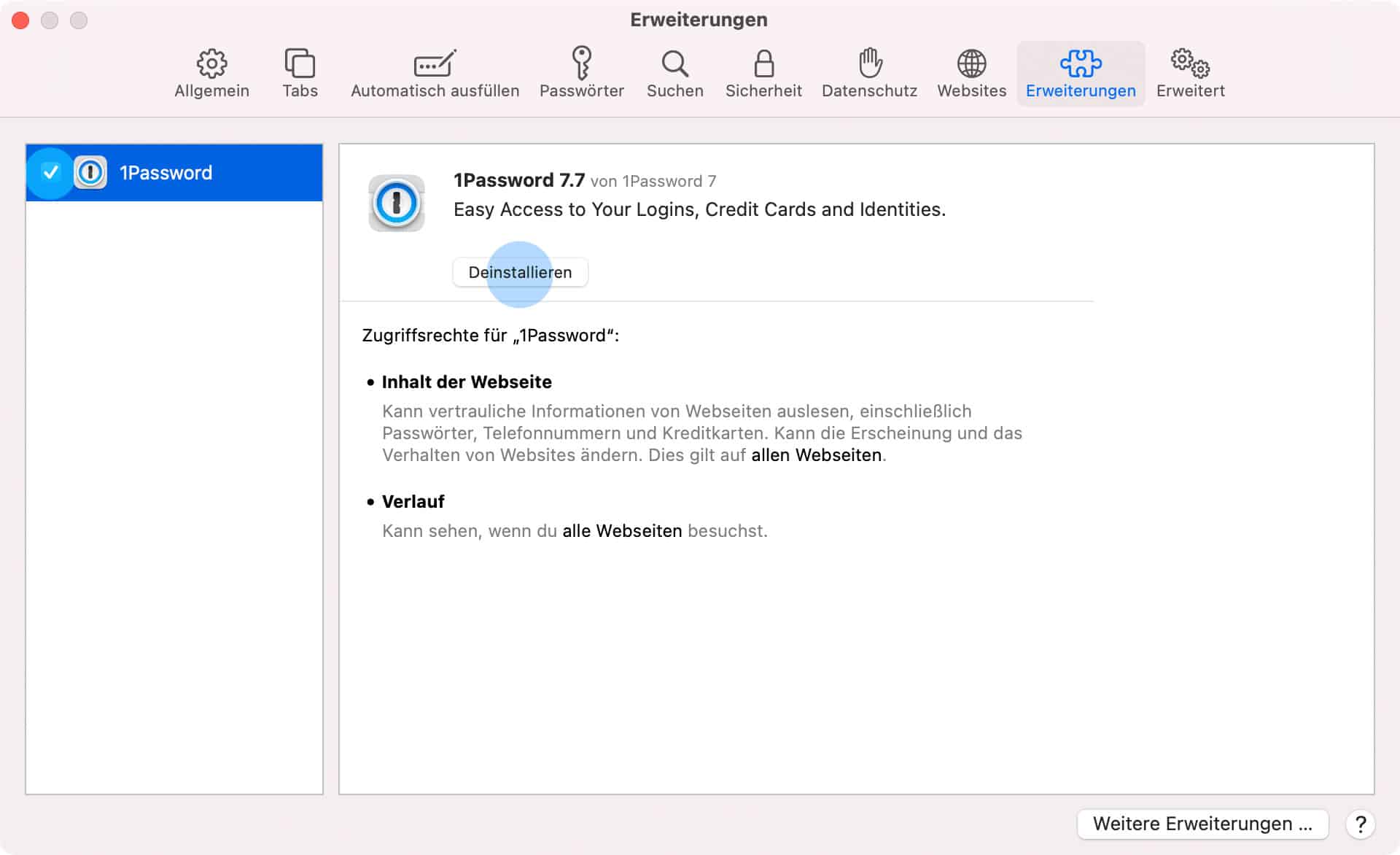Click the 'allen Webseiten' text
1400x855 pixels.
[817, 455]
